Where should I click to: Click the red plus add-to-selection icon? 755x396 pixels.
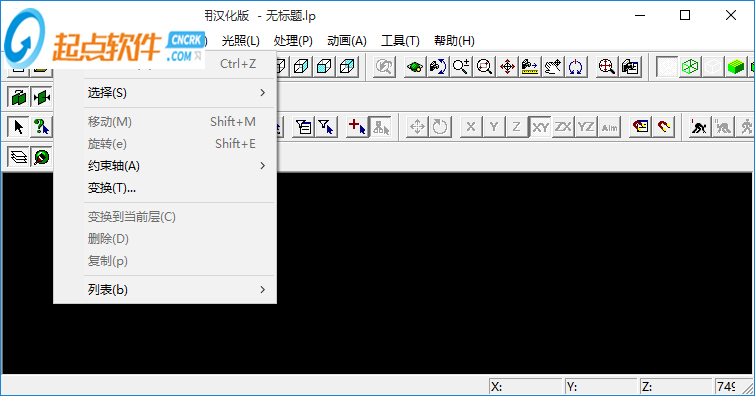[x=357, y=127]
